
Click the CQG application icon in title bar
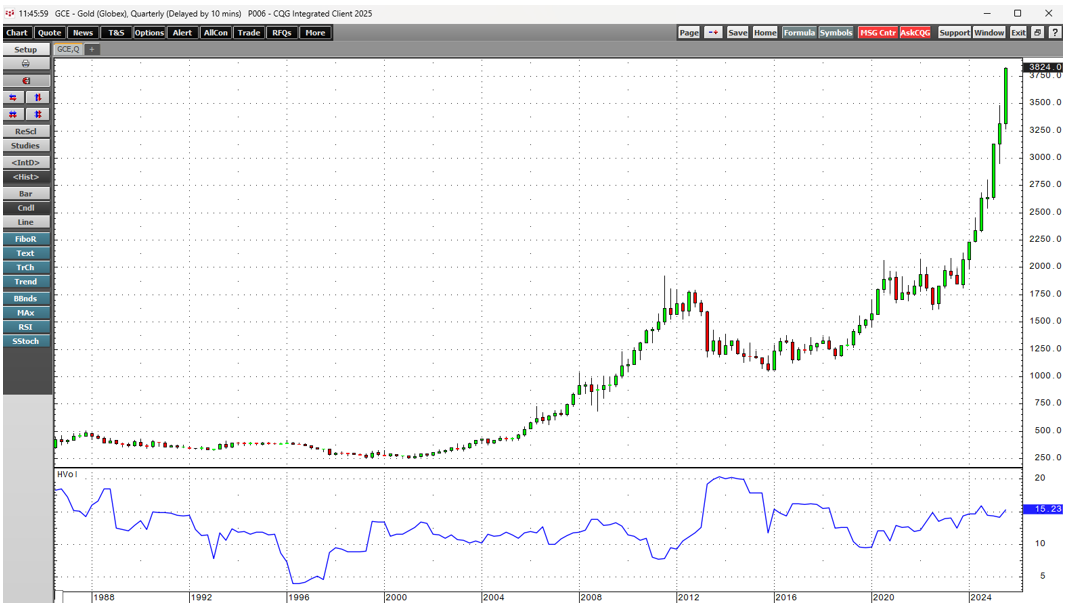[10, 13]
